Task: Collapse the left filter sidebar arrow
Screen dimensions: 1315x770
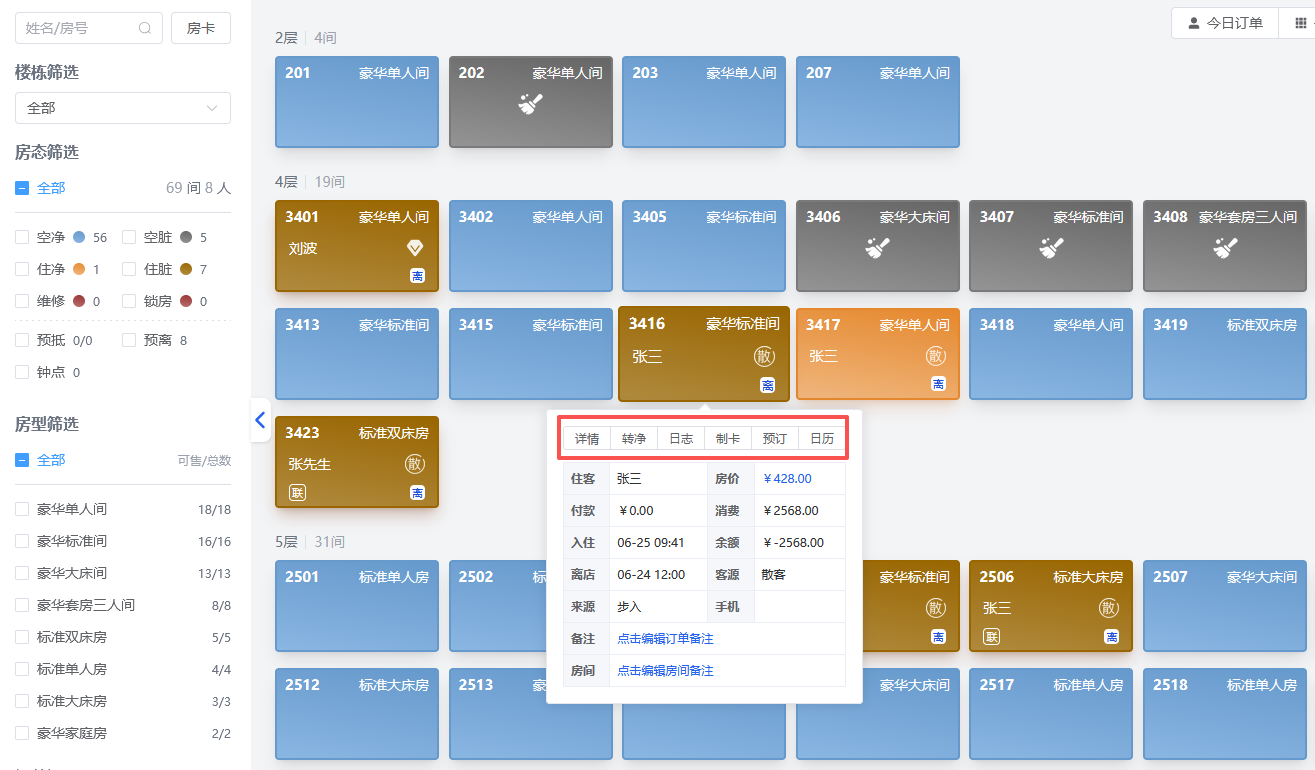Action: (260, 420)
